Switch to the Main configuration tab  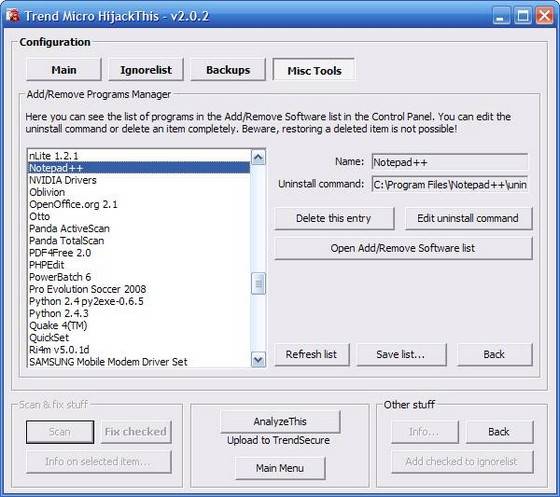[64, 70]
